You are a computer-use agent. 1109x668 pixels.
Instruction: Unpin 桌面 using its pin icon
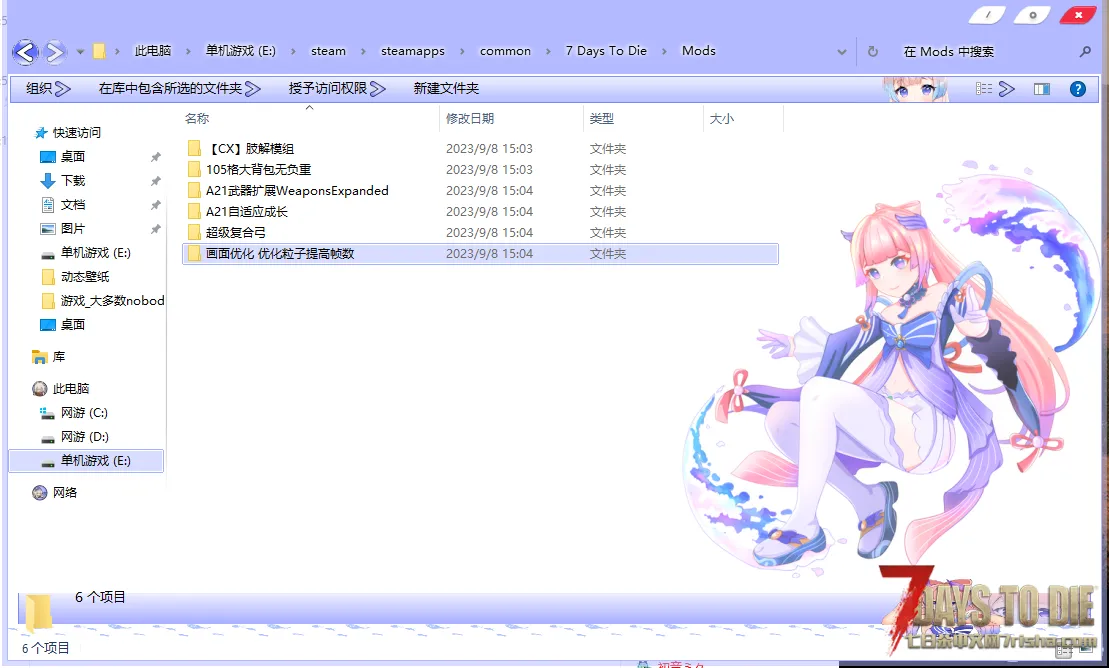(156, 157)
